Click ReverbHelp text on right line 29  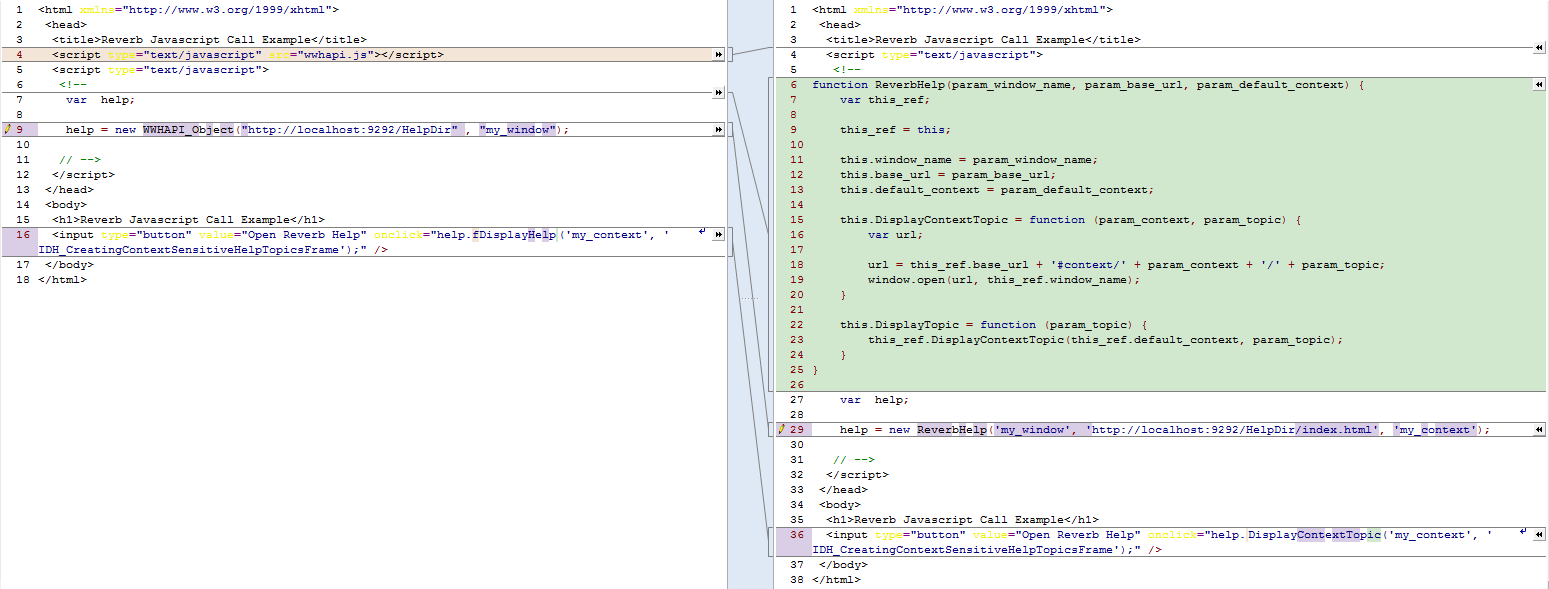click(x=952, y=430)
